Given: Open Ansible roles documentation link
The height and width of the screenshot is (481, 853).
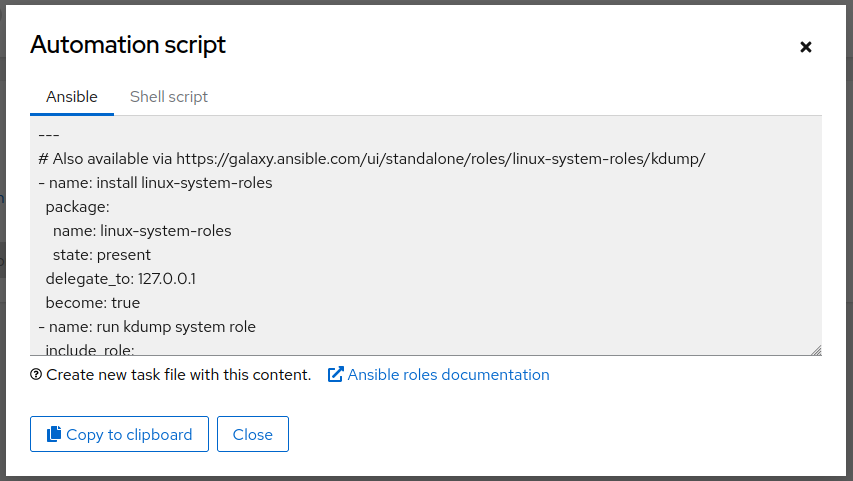Looking at the screenshot, I should pos(448,375).
